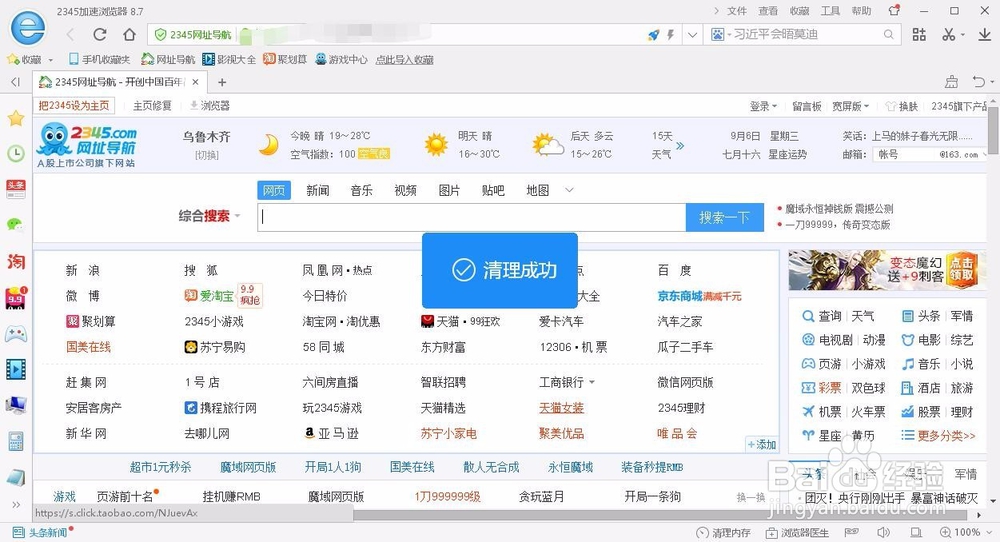
Task: Open history clock icon in sidebar
Action: point(16,153)
